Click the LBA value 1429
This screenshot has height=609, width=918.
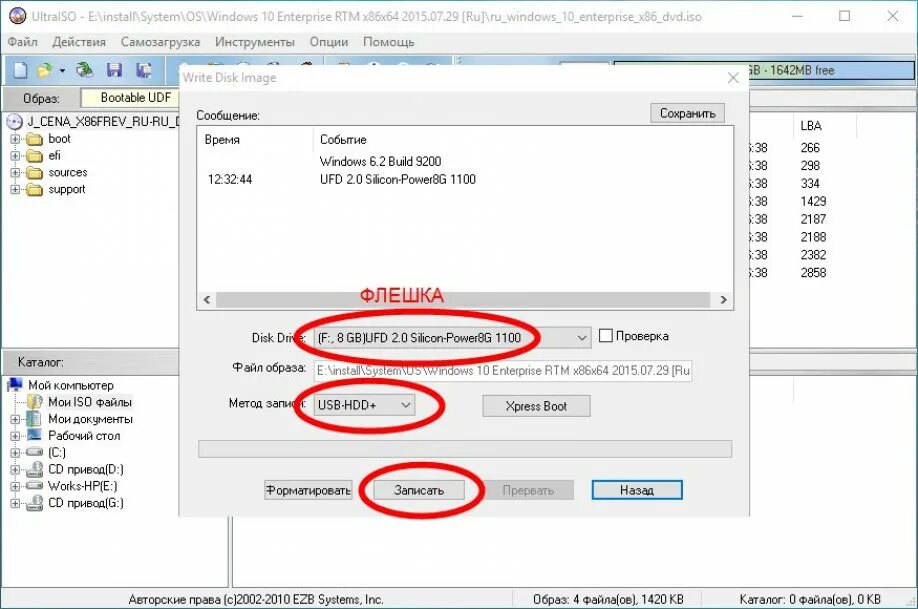813,201
